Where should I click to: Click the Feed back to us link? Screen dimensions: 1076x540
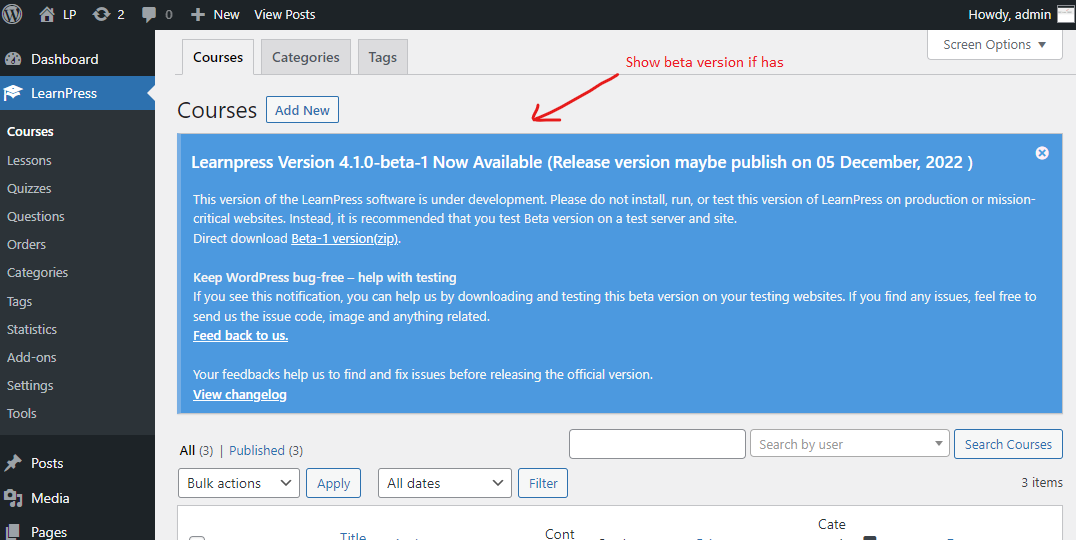[240, 336]
